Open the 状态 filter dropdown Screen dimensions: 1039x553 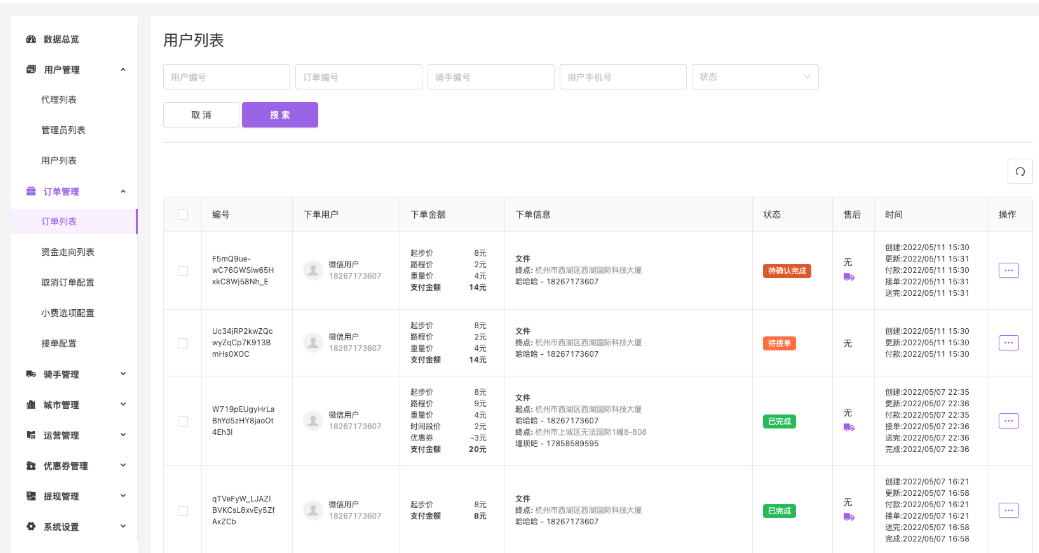tap(755, 77)
